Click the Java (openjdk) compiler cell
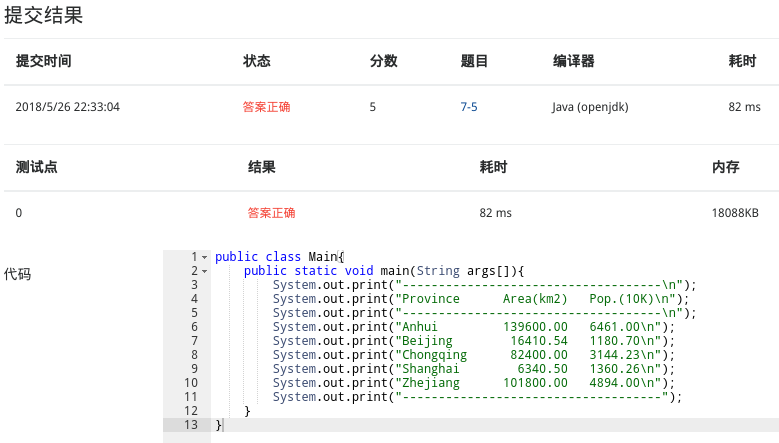The height and width of the screenshot is (443, 779). [590, 107]
